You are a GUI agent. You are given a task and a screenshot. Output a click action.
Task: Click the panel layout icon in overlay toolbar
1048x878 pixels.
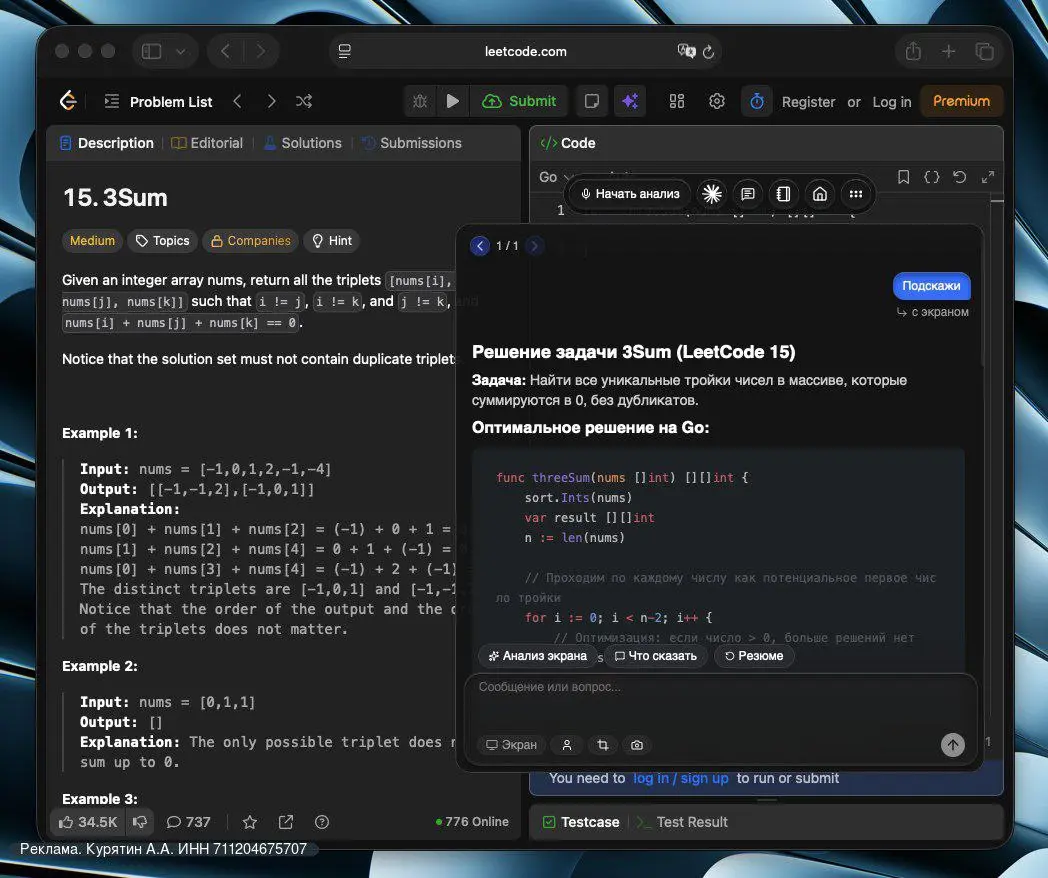pyautogui.click(x=783, y=194)
